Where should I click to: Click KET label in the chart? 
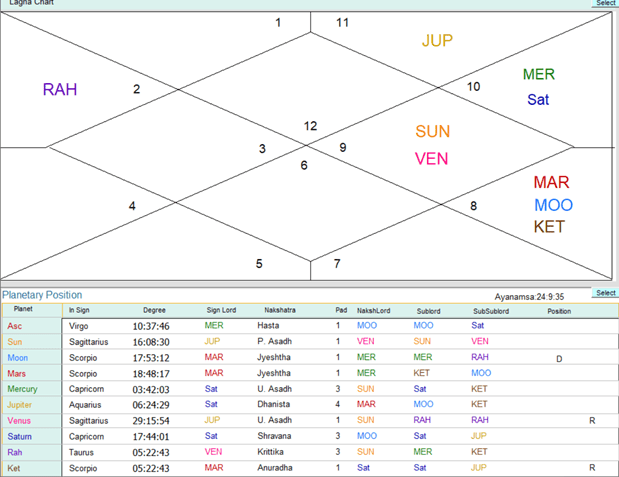click(549, 227)
